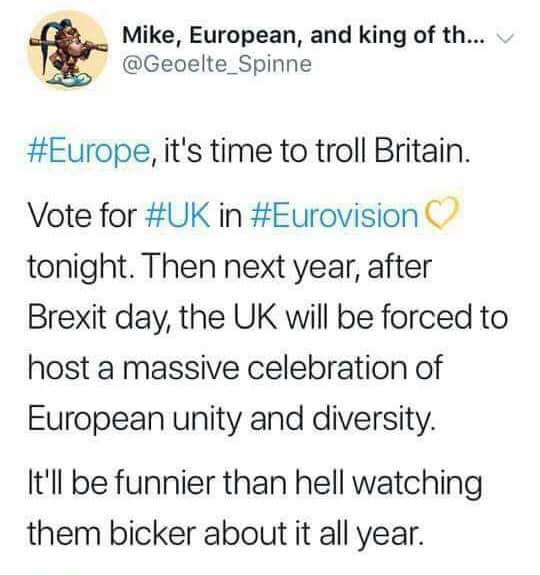This screenshot has width=540, height=575.
Task: Click the display name starting with Mike, European
Action: tap(303, 36)
